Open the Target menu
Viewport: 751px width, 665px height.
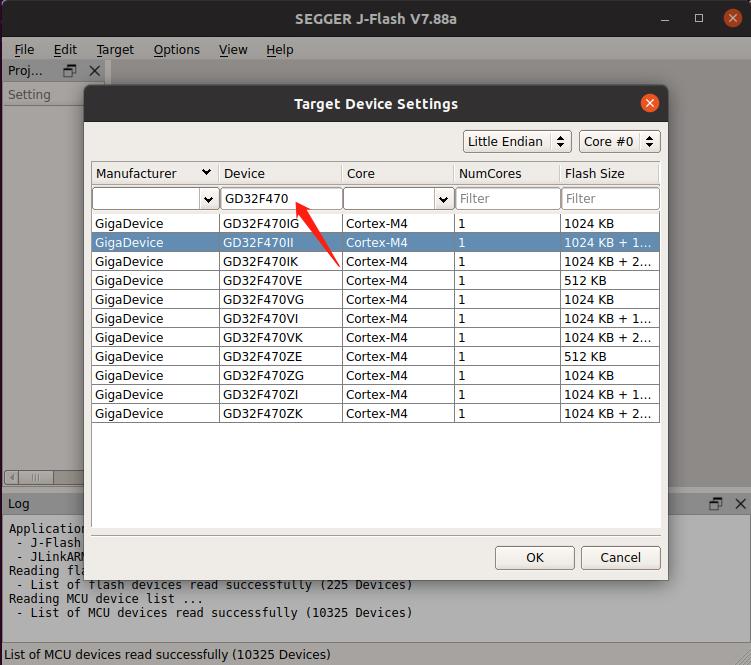[x=115, y=50]
